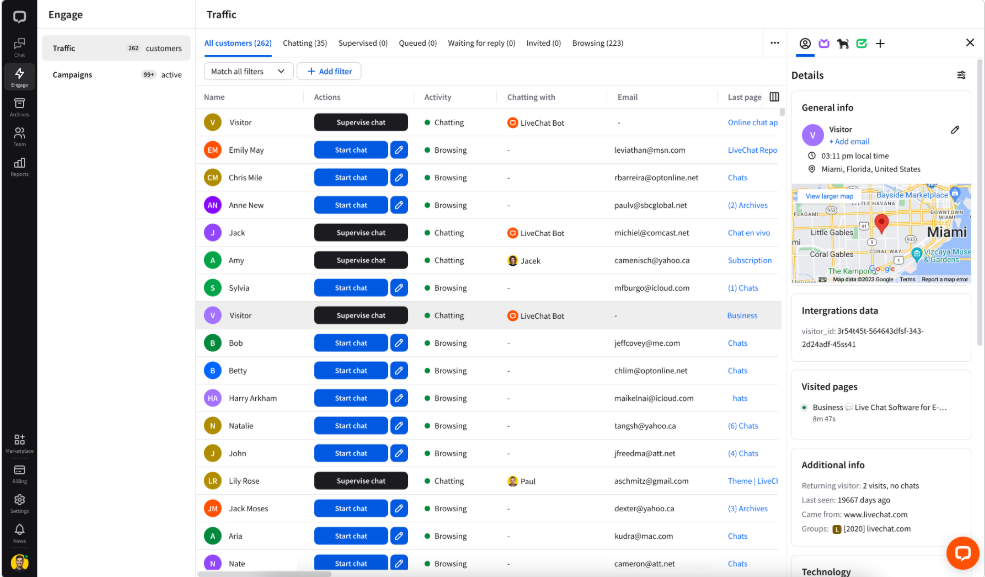Add an app with the plus icon
This screenshot has width=985, height=577.
click(x=880, y=43)
